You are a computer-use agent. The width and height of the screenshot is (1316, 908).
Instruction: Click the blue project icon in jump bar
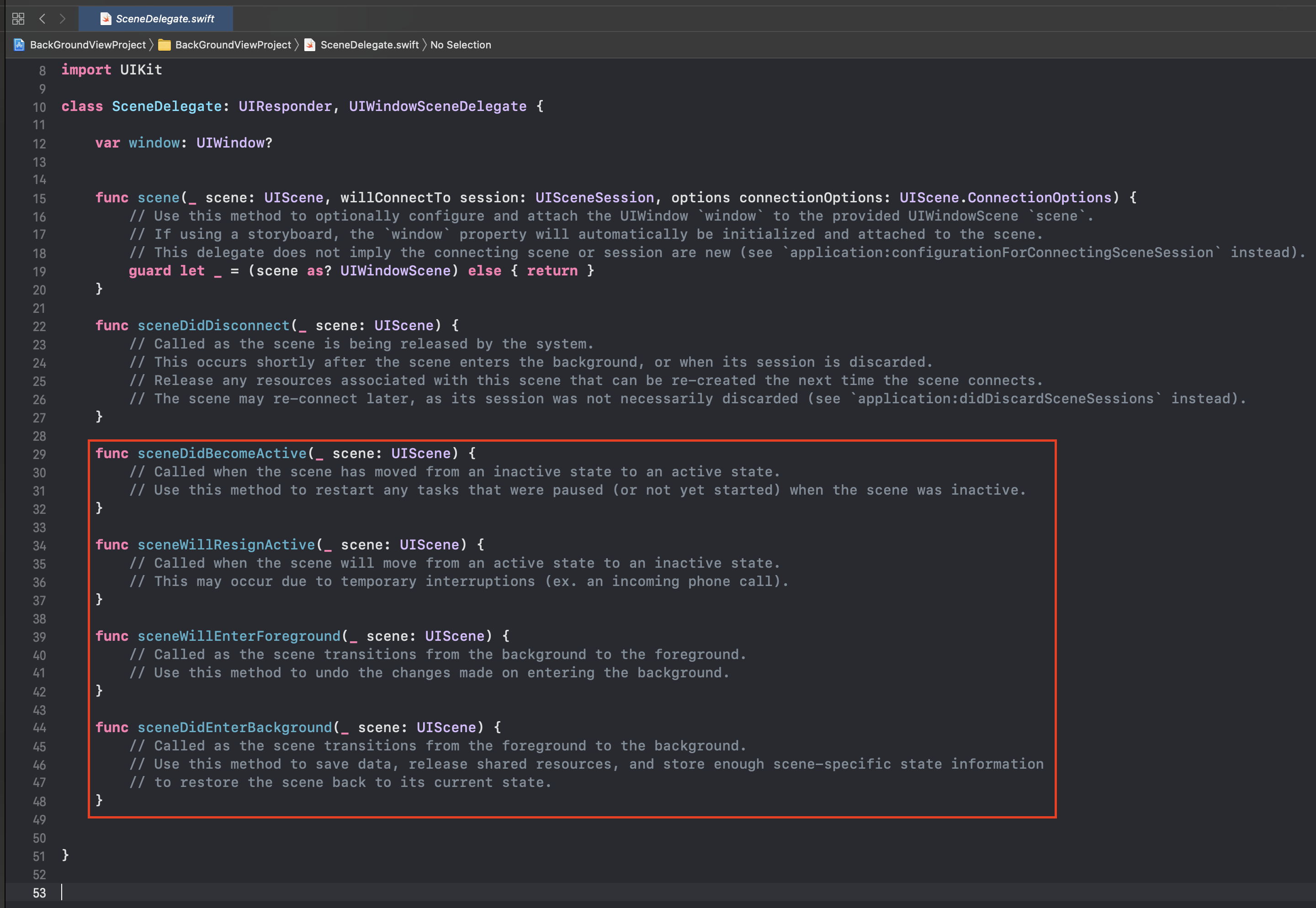click(19, 44)
